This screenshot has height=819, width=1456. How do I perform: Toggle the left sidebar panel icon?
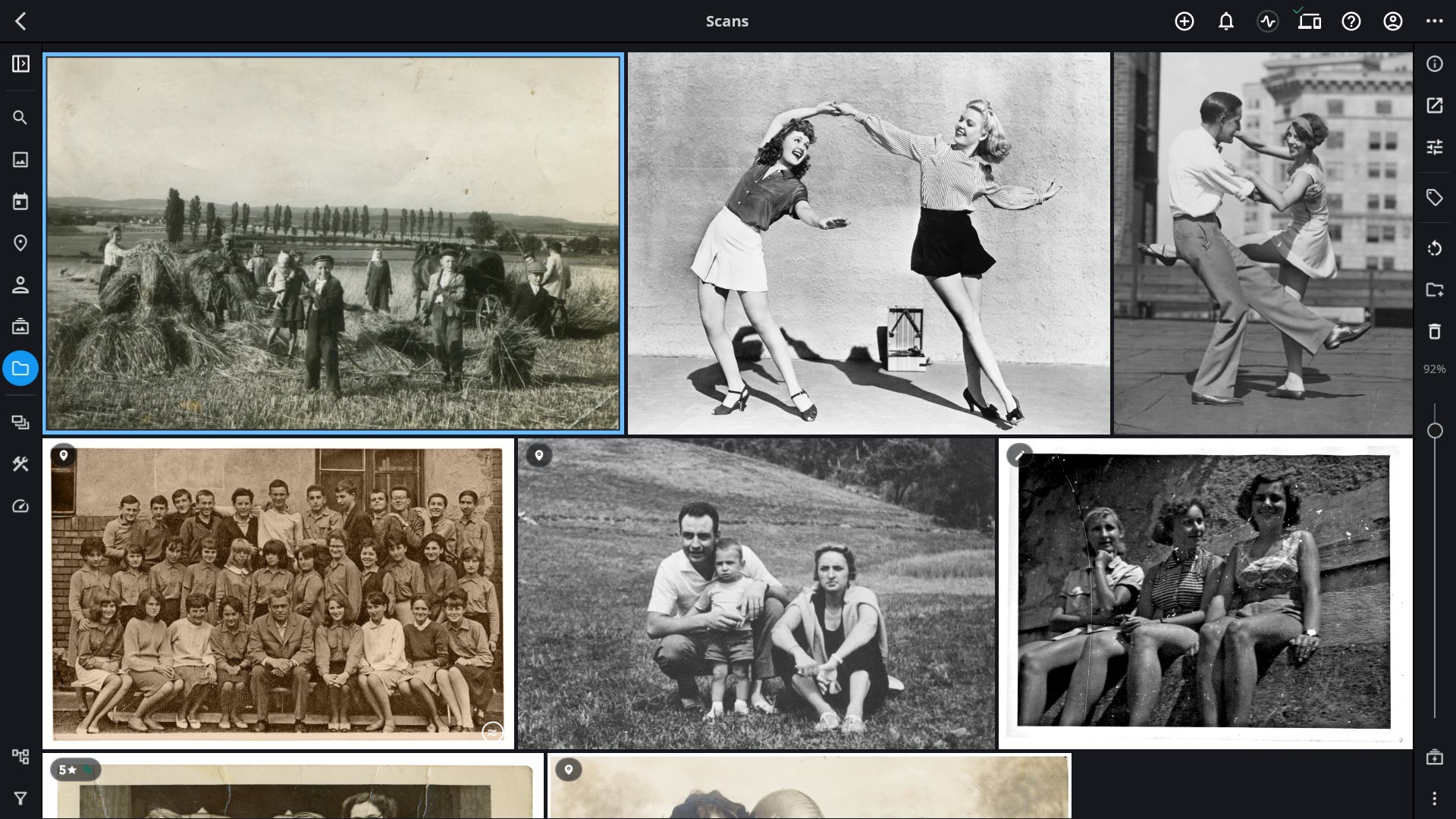[20, 64]
